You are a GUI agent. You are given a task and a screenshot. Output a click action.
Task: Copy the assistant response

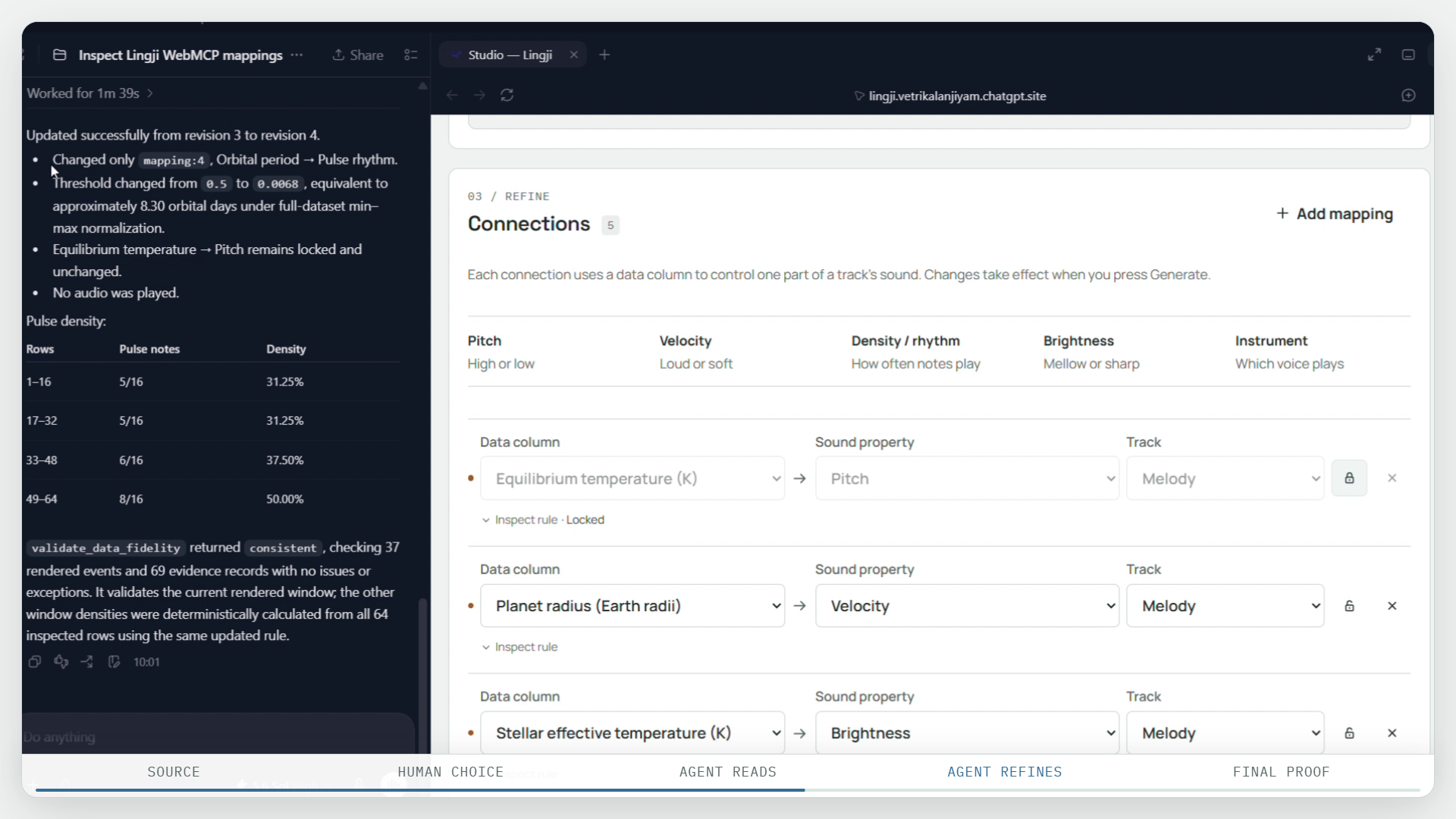[34, 662]
